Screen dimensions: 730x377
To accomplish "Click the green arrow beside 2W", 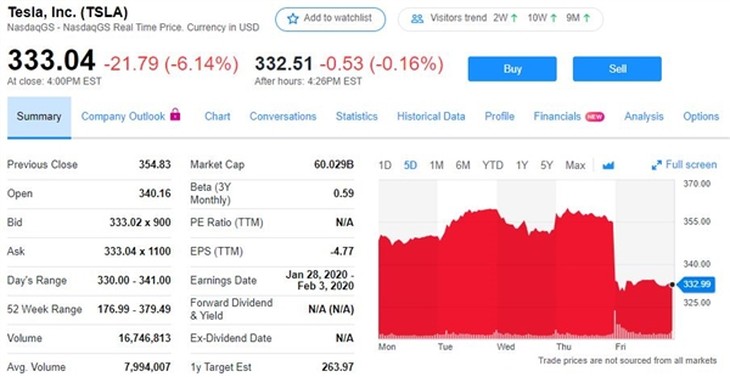I will click(514, 18).
